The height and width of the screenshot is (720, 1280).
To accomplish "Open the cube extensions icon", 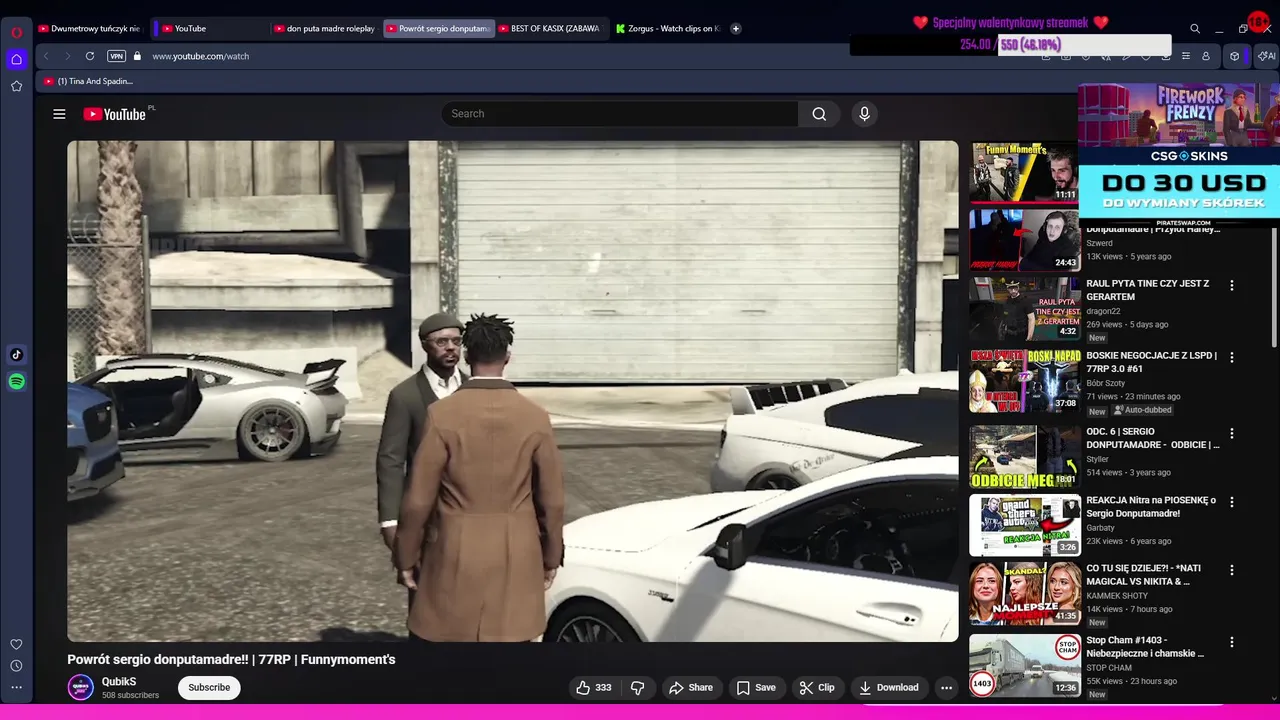I will pyautogui.click(x=1235, y=56).
